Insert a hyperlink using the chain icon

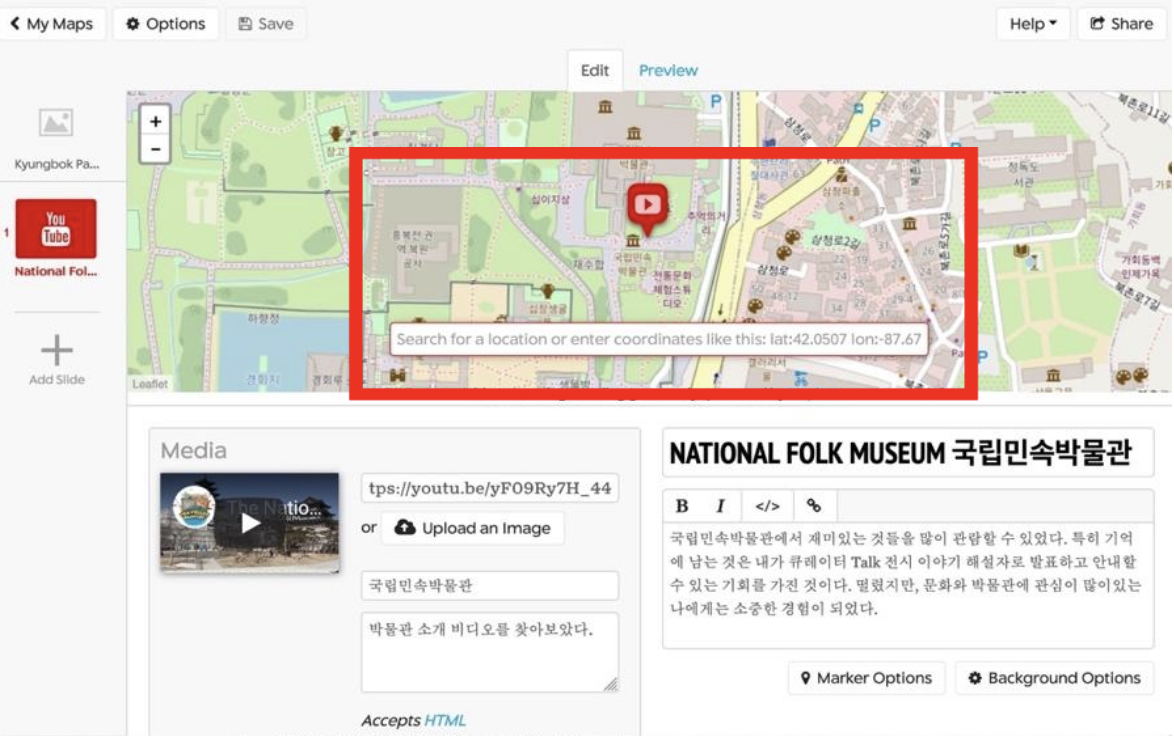tap(815, 505)
